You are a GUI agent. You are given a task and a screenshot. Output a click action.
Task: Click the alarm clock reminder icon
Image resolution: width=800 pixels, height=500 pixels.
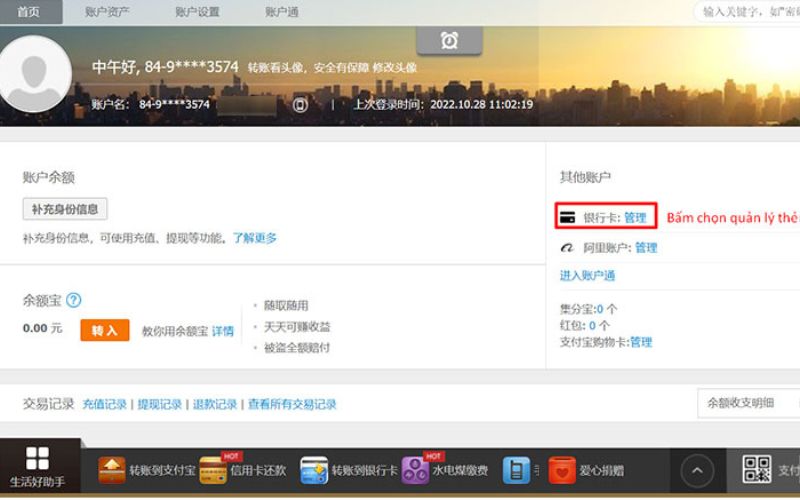[449, 40]
